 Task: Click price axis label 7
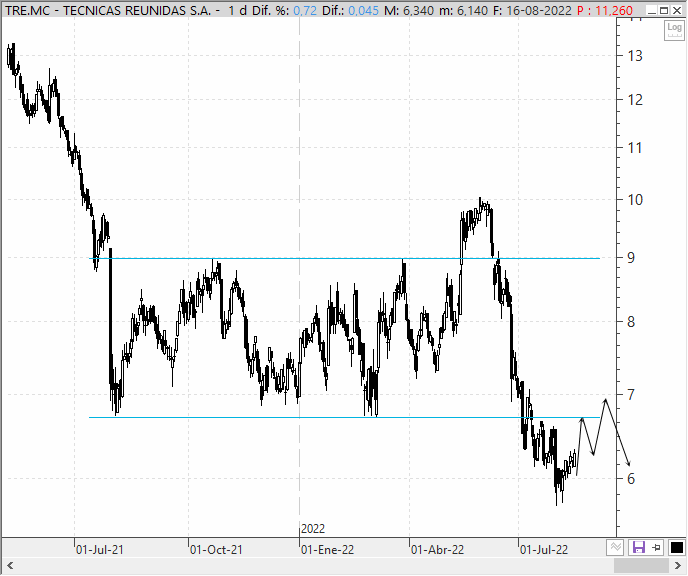tap(631, 395)
